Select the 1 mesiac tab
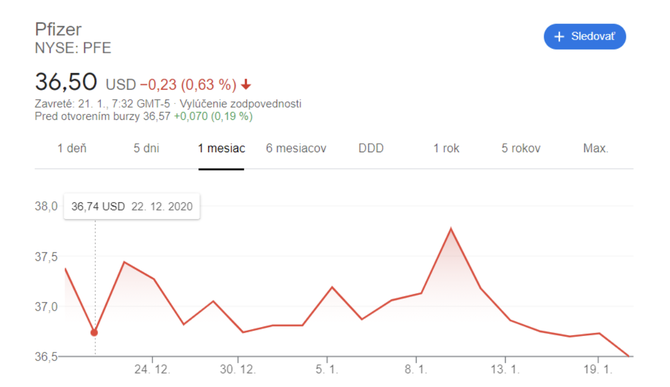Viewport: 670px width, 387px height. pos(221,149)
